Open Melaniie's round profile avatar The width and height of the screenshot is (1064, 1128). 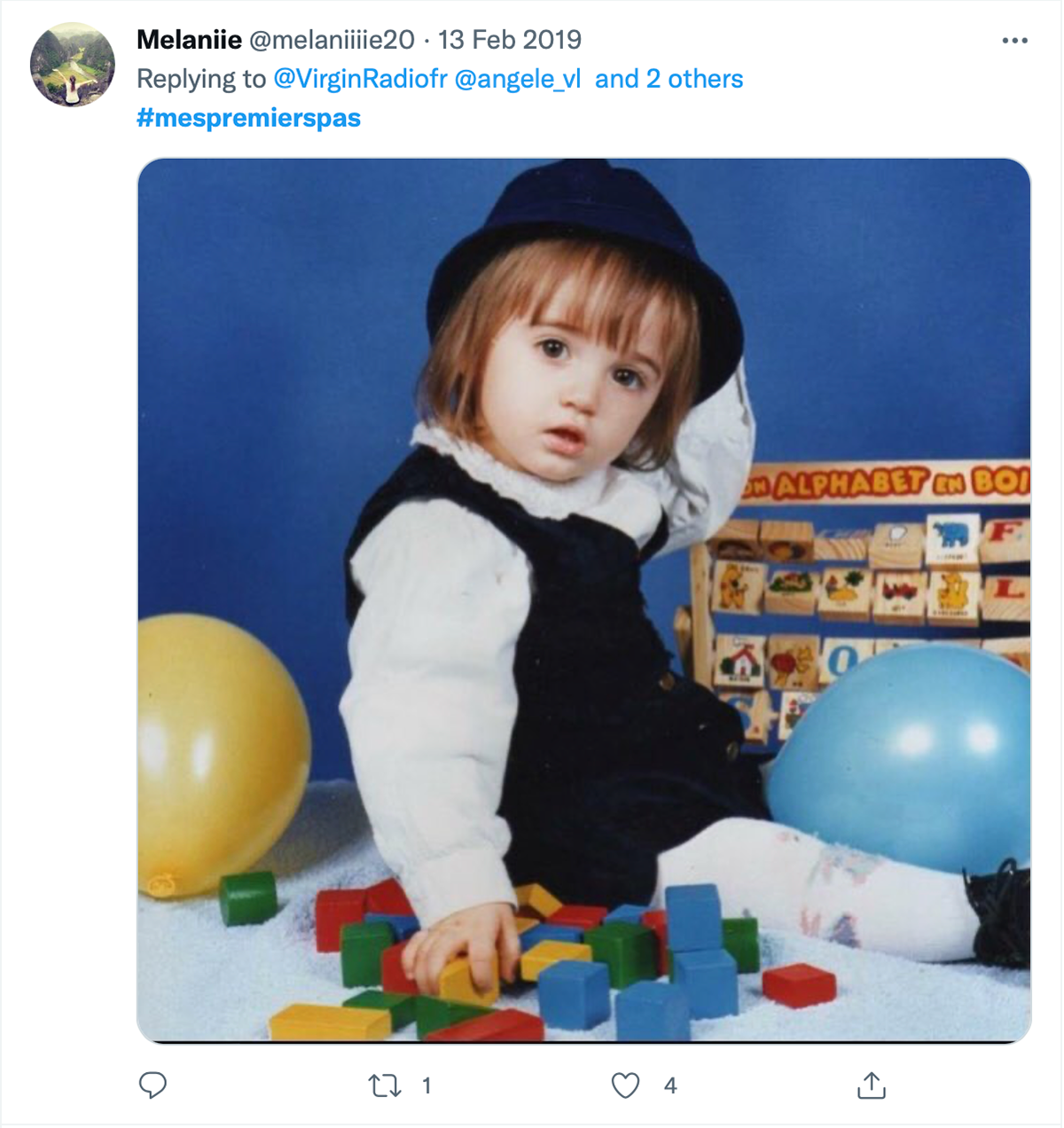click(73, 65)
